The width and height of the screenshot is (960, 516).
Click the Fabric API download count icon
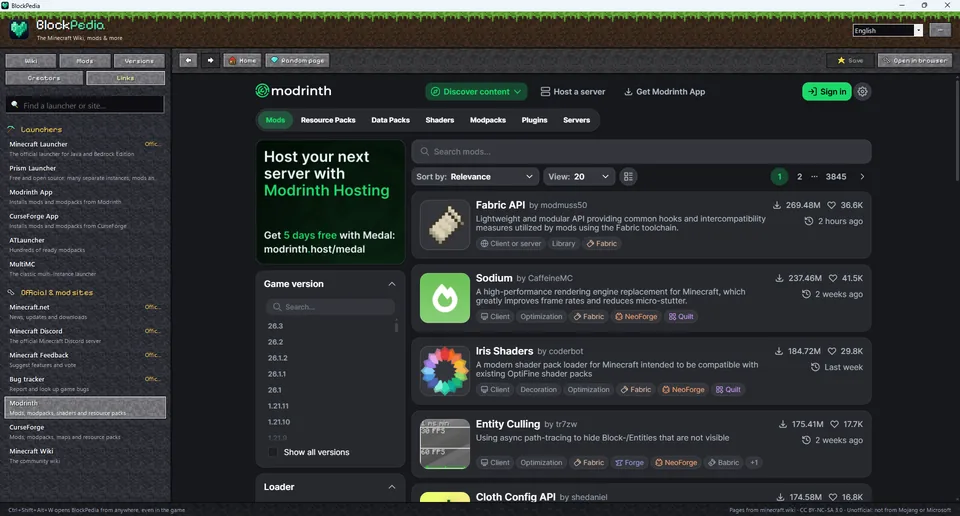point(777,205)
